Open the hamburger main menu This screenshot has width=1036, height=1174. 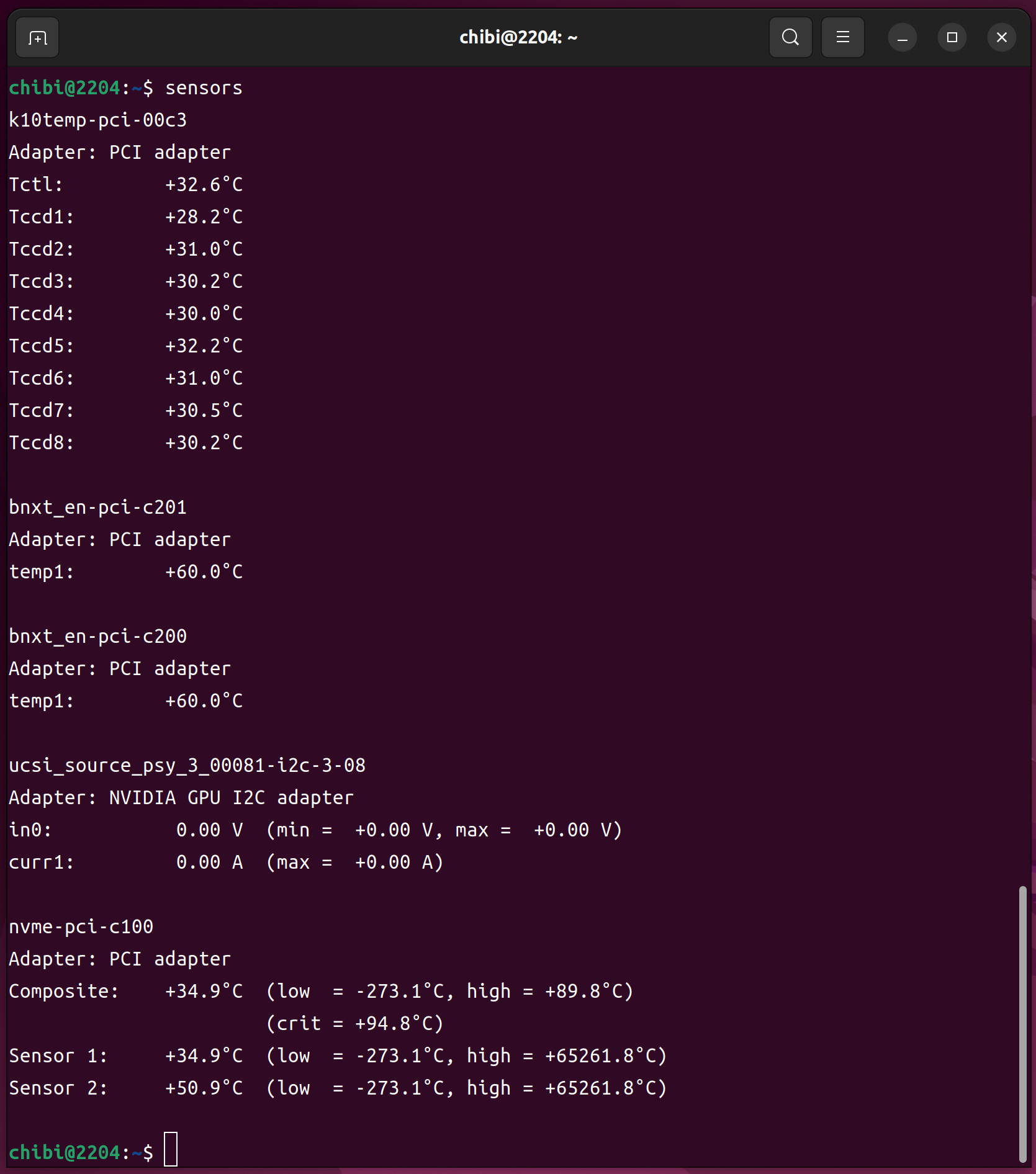click(x=842, y=38)
